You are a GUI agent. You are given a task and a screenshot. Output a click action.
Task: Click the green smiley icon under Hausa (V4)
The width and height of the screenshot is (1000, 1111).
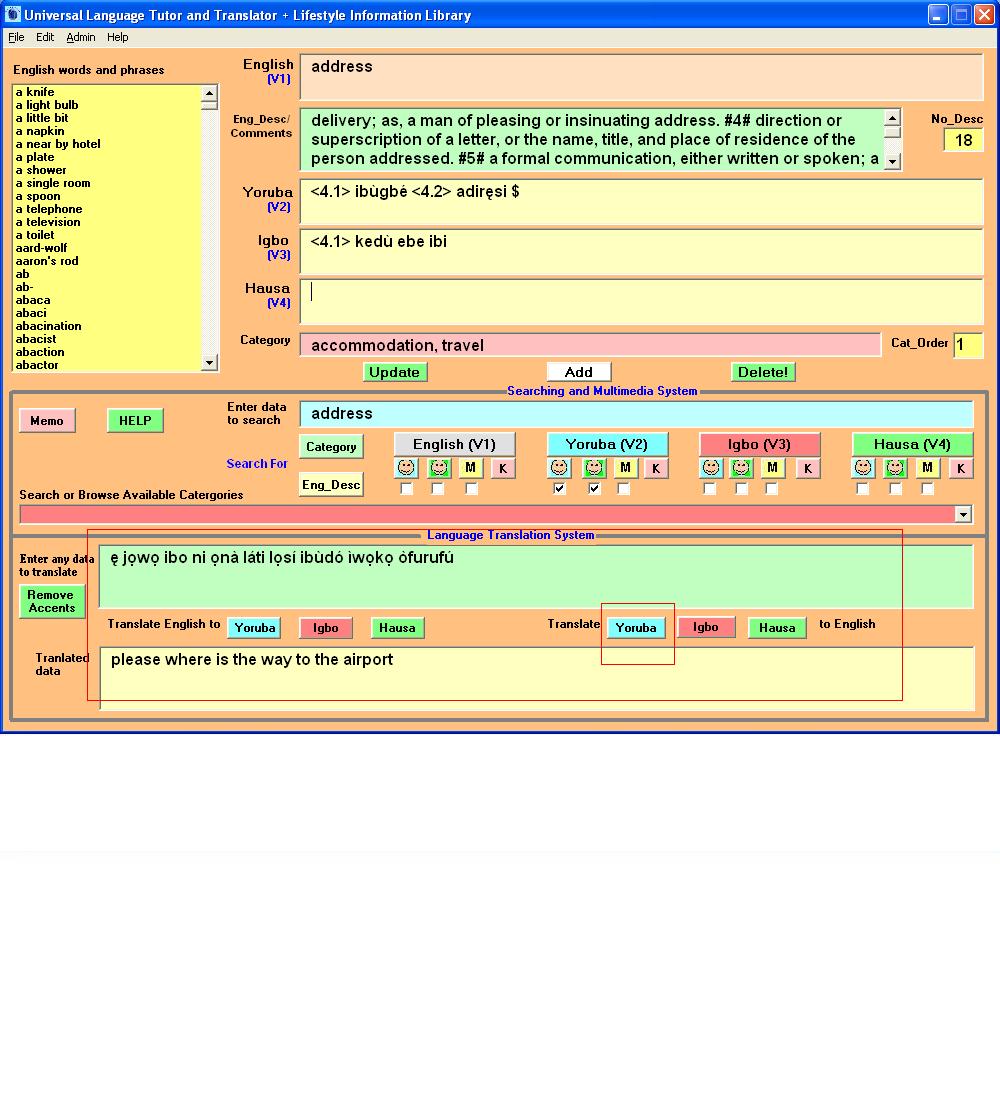point(895,468)
